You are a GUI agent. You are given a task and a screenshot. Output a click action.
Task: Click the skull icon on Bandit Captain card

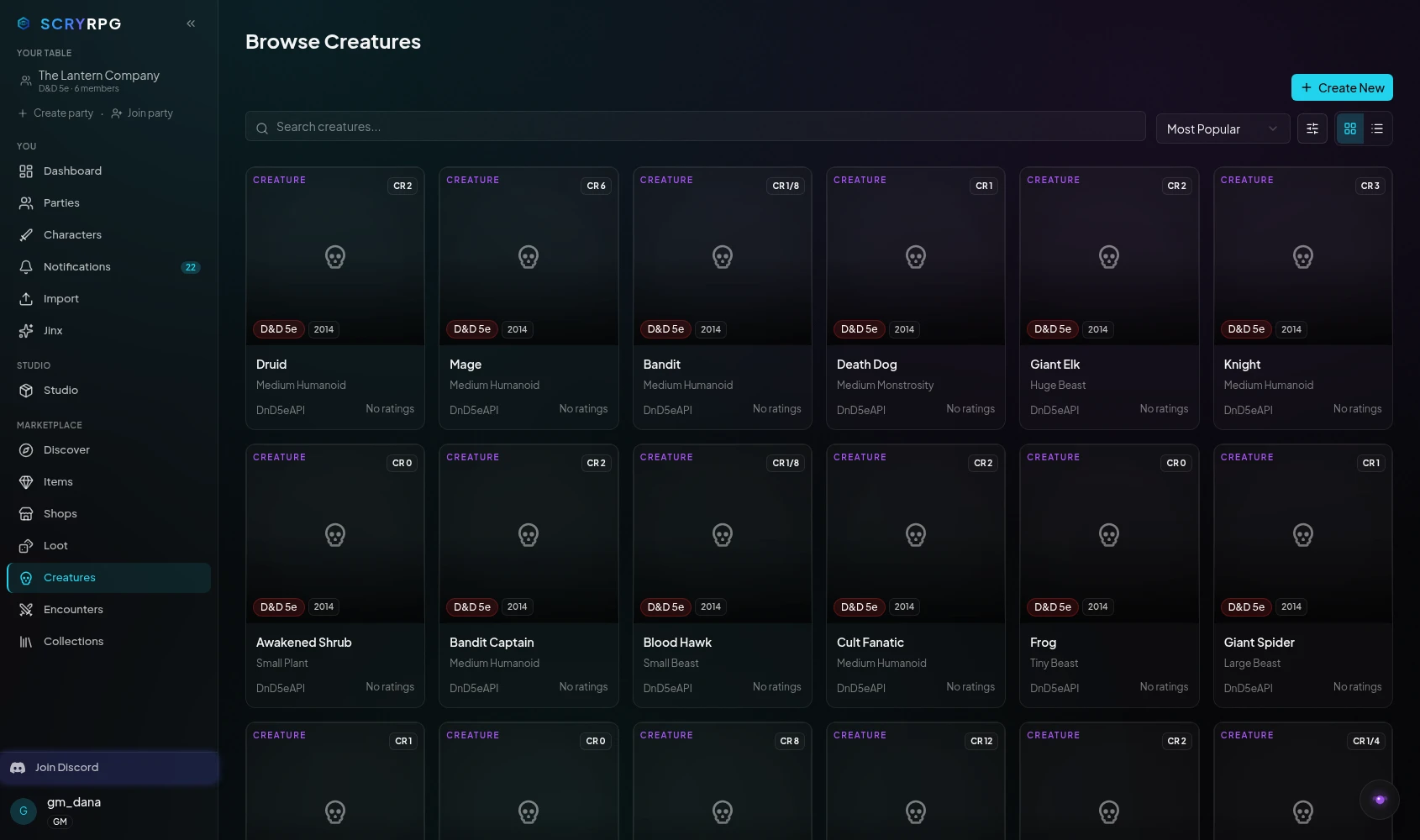tap(529, 535)
